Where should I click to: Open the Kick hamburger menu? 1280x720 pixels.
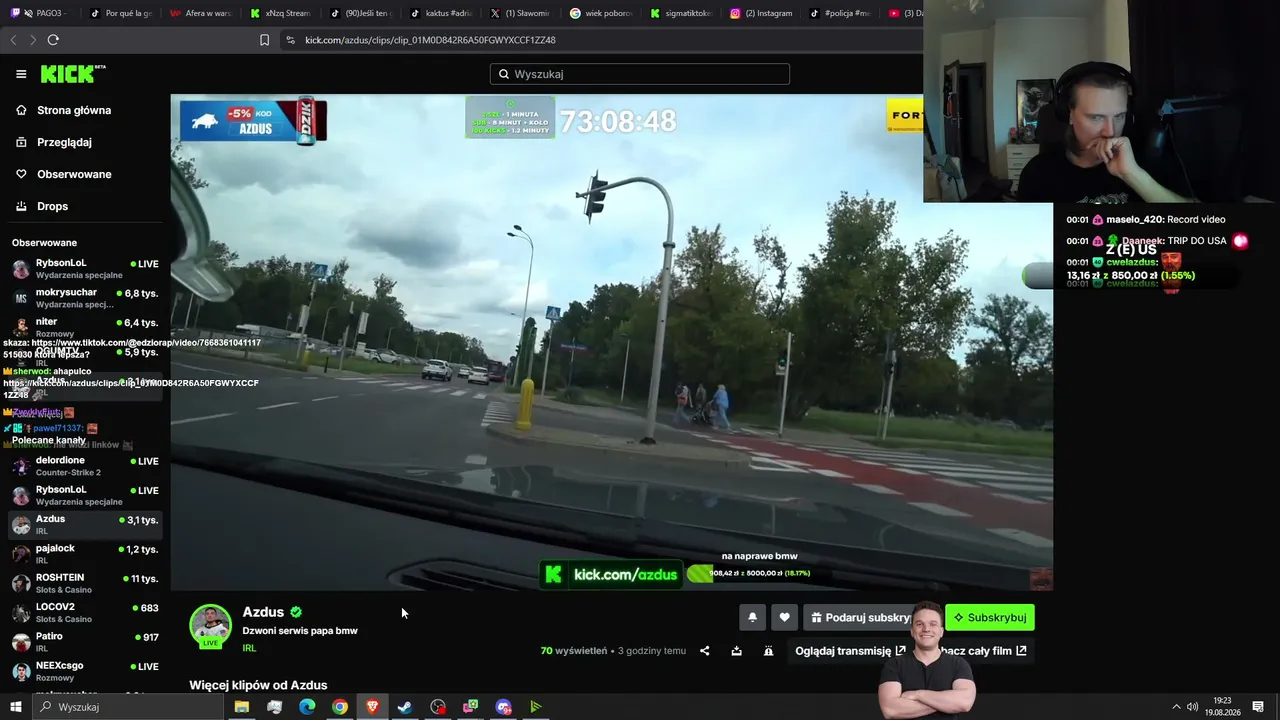(21, 74)
